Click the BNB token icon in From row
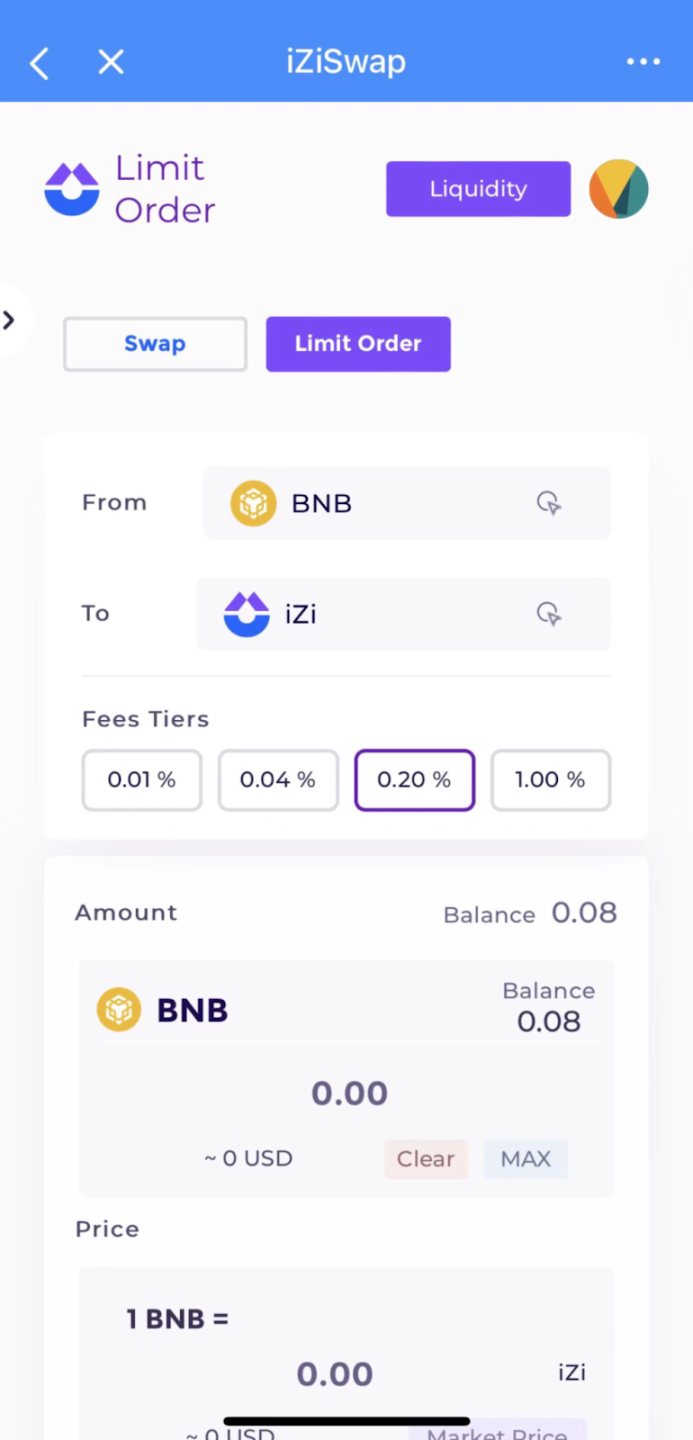The width and height of the screenshot is (693, 1440). pos(253,503)
